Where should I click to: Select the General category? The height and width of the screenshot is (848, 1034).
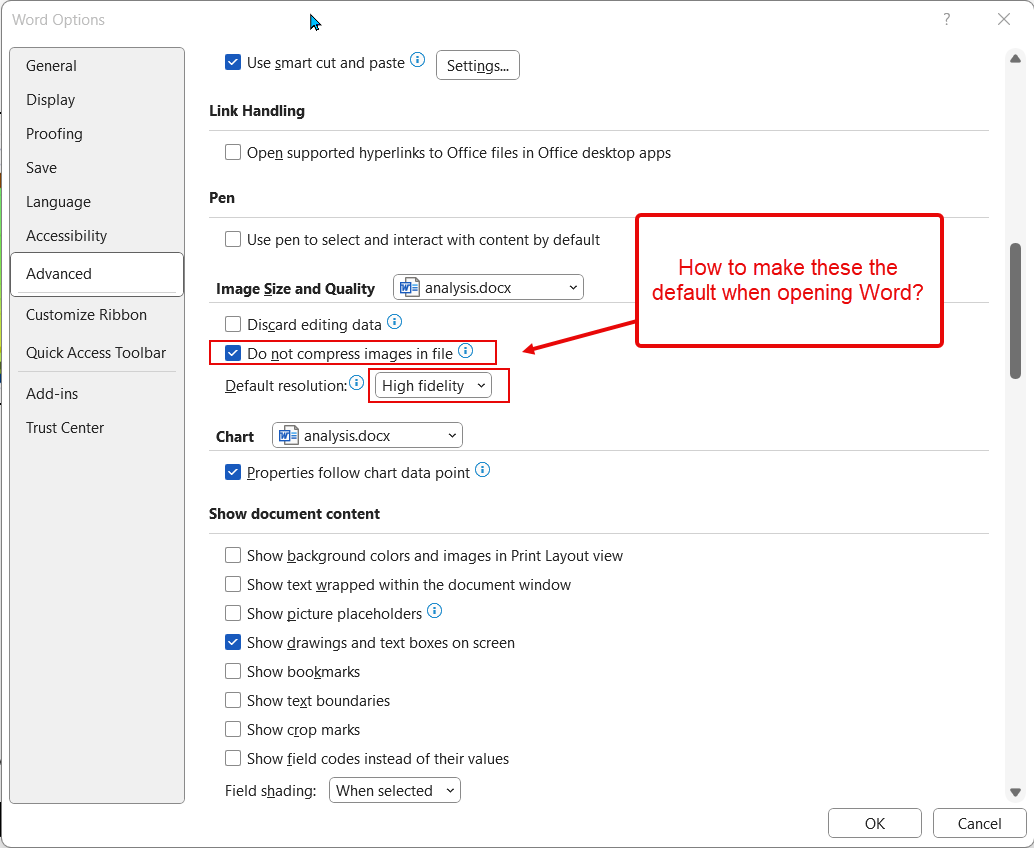pyautogui.click(x=97, y=66)
